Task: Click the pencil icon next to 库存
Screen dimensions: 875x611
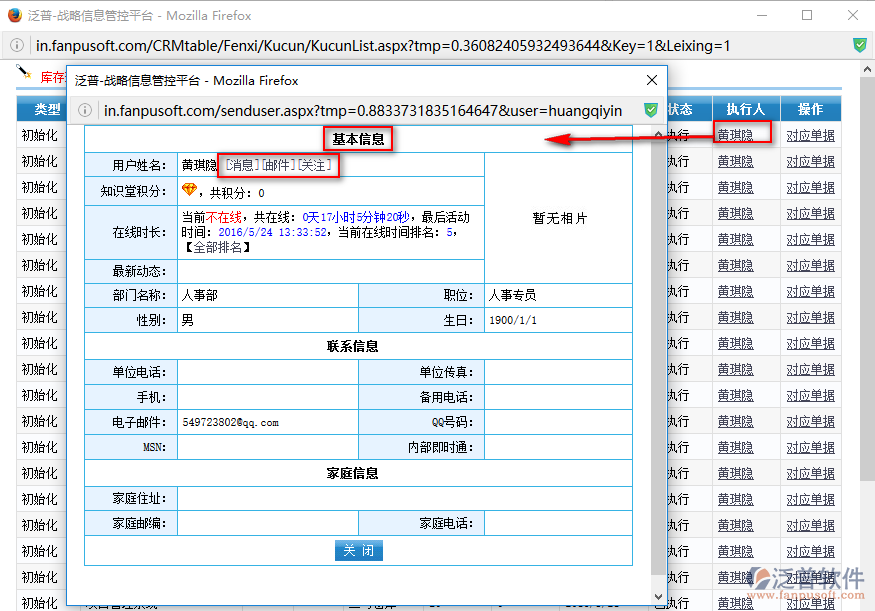Action: 25,73
